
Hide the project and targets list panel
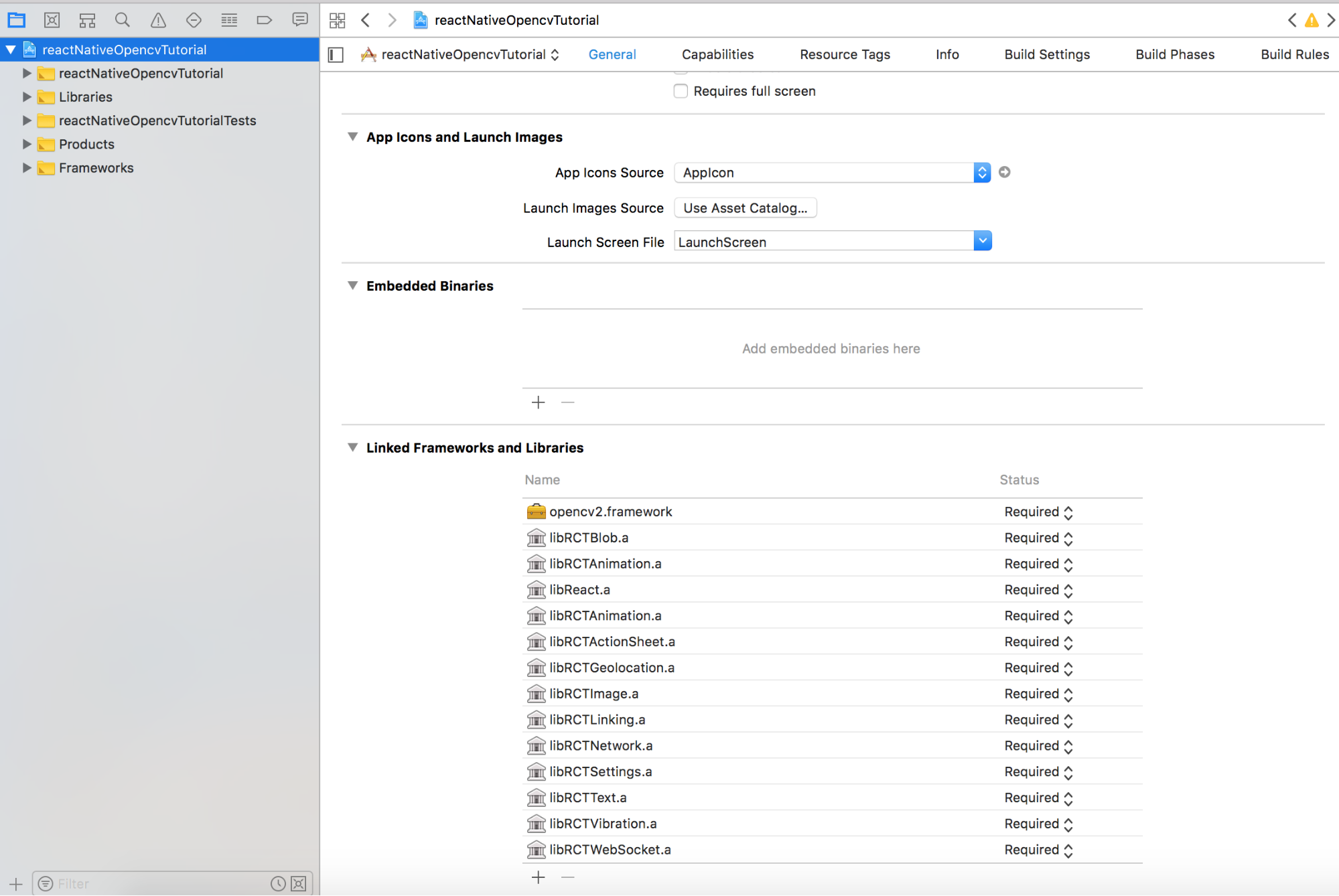[336, 55]
